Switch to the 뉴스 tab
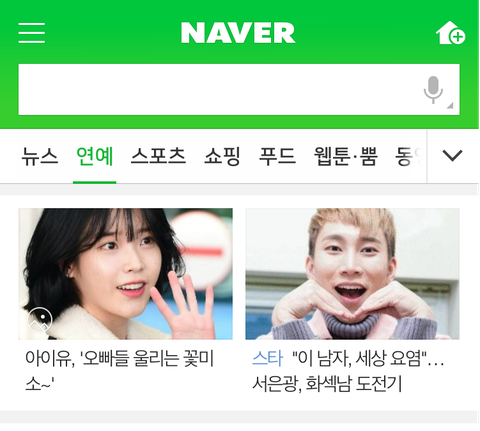Image resolution: width=480 pixels, height=431 pixels. (40, 156)
